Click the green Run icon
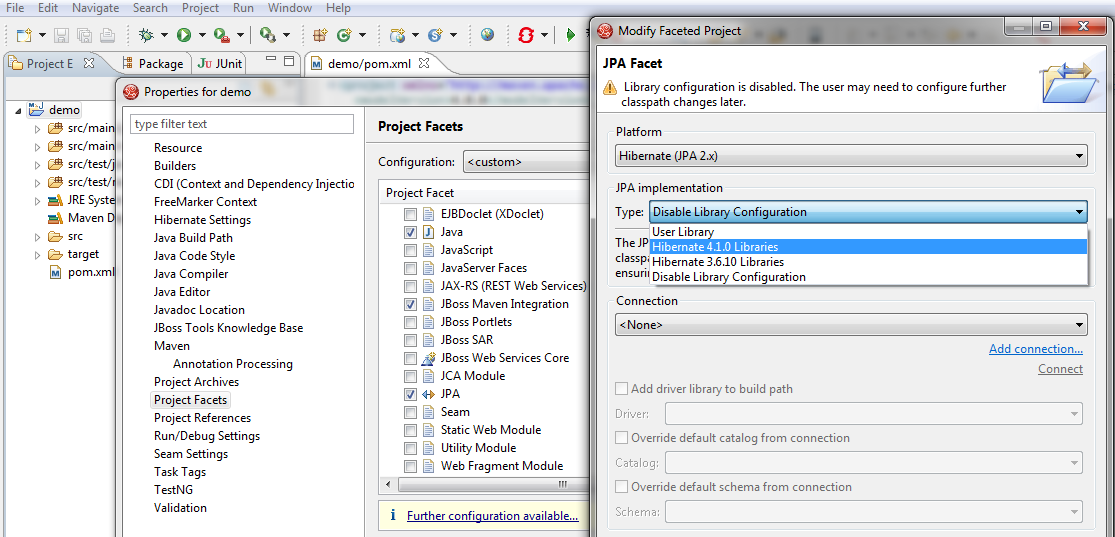 pyautogui.click(x=184, y=34)
